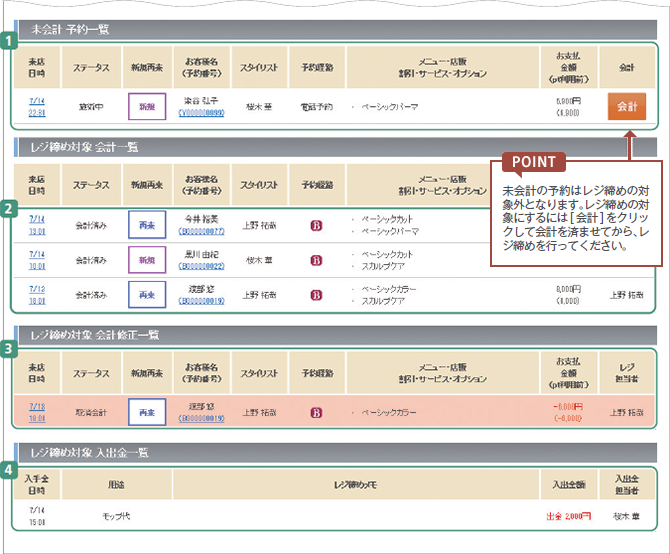Click the green number 4 section marker

click(x=8, y=468)
